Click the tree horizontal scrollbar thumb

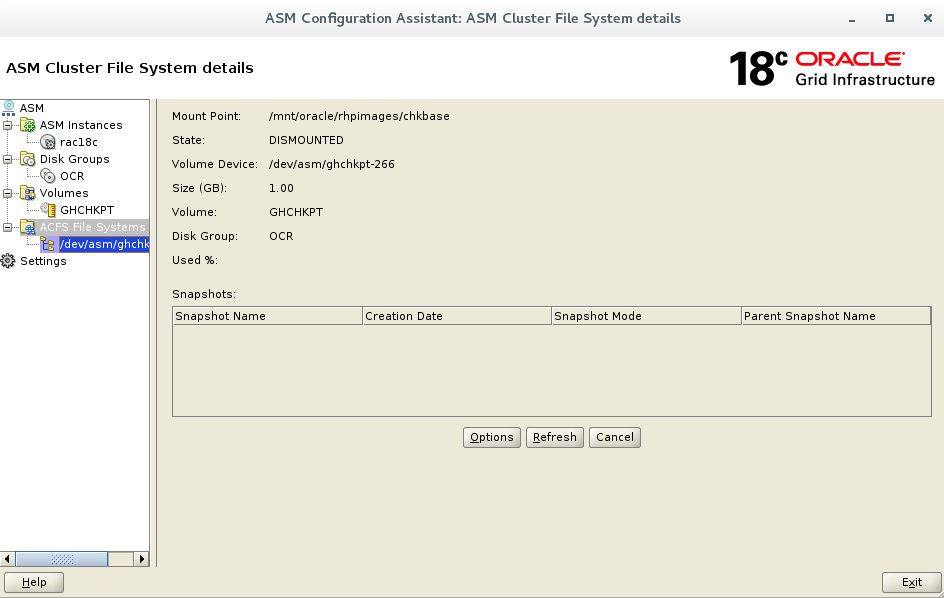click(62, 559)
